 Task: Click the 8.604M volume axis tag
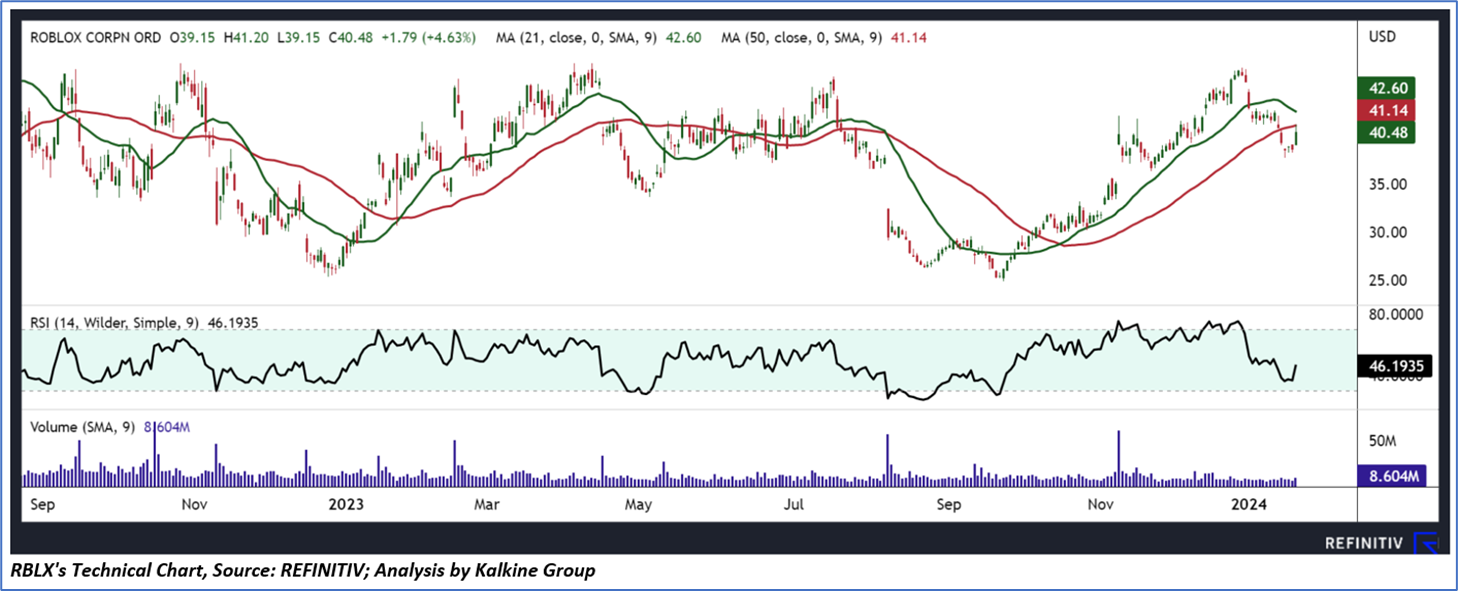(x=1391, y=476)
